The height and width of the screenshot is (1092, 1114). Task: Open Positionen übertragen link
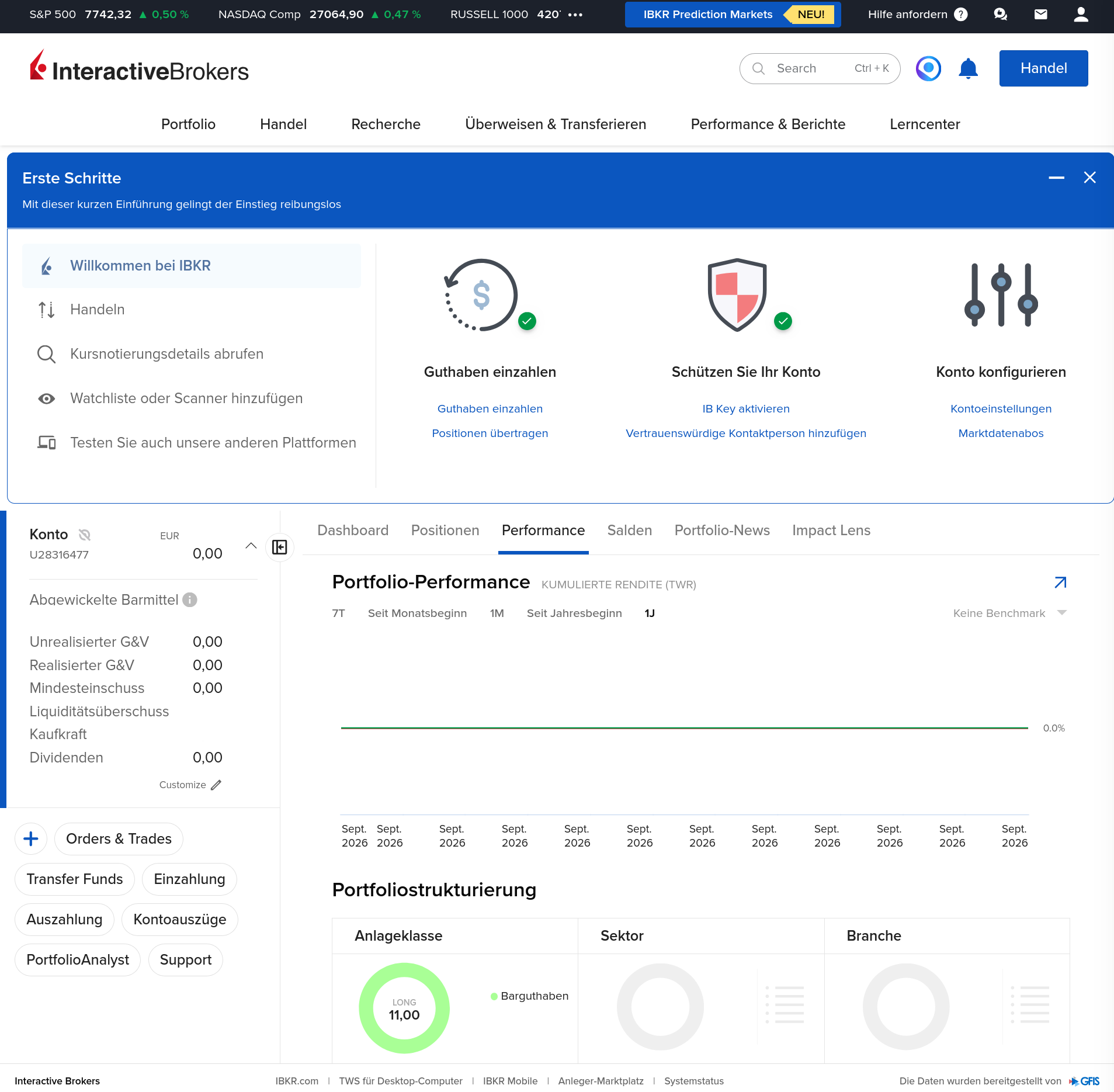490,434
